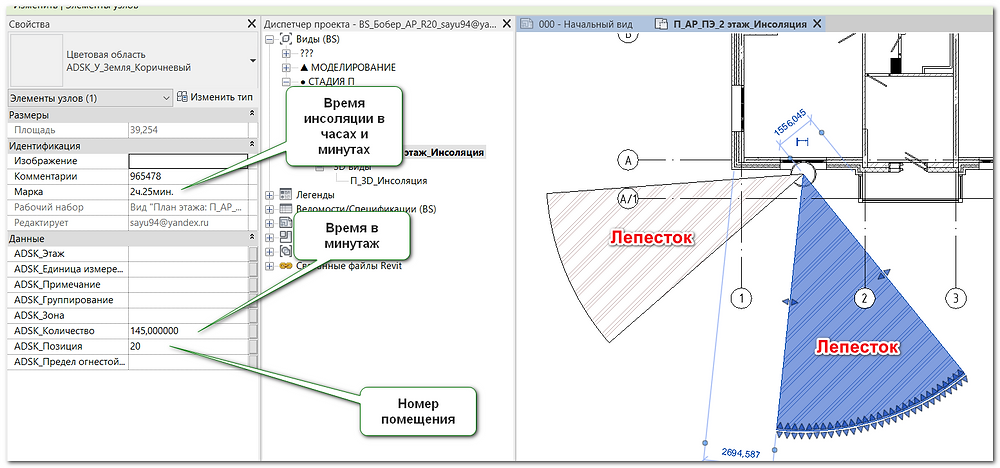Click the ADSK_Зона value field

click(188, 316)
